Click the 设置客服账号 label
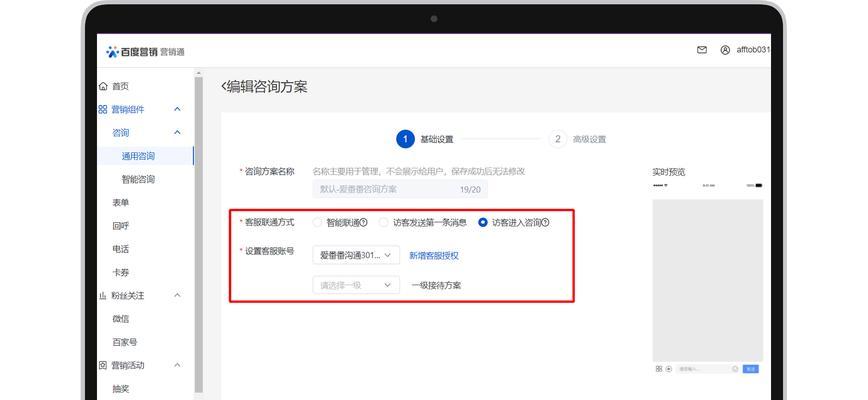The height and width of the screenshot is (400, 868). [x=270, y=251]
